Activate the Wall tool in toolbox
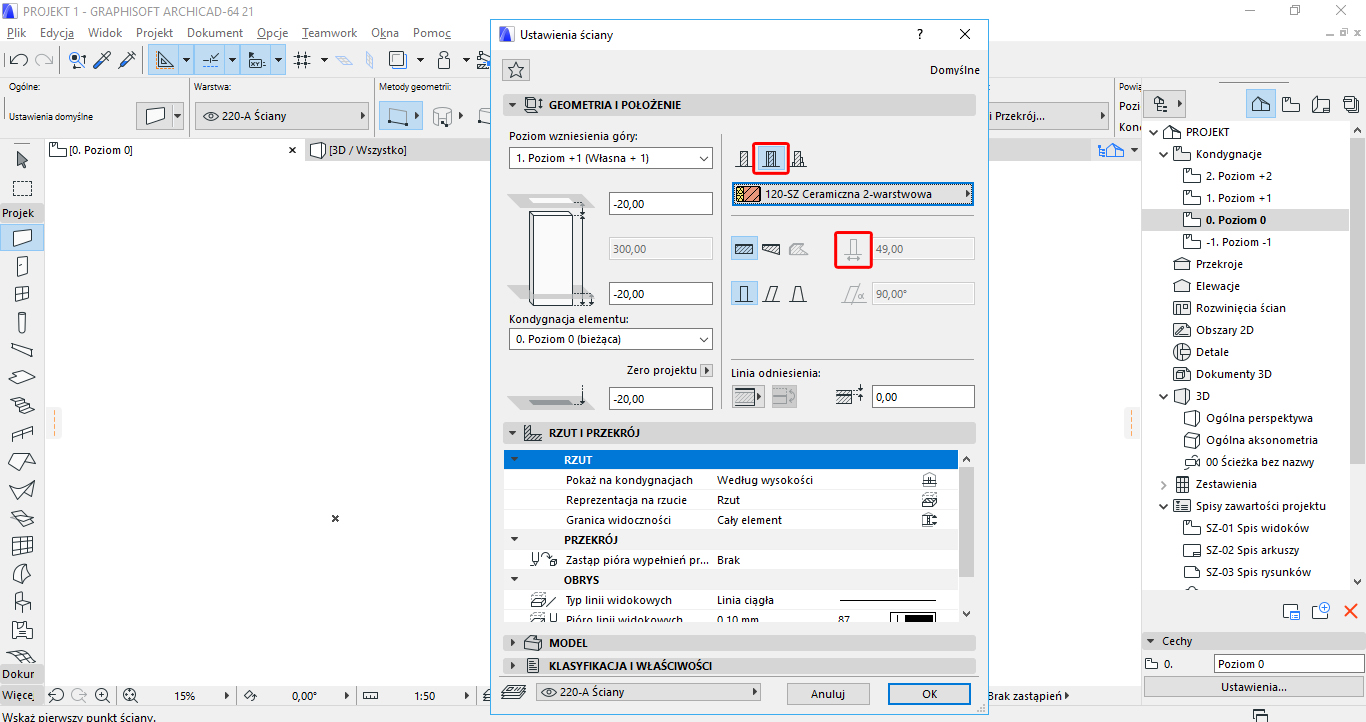This screenshot has height=722, width=1366. [22, 238]
